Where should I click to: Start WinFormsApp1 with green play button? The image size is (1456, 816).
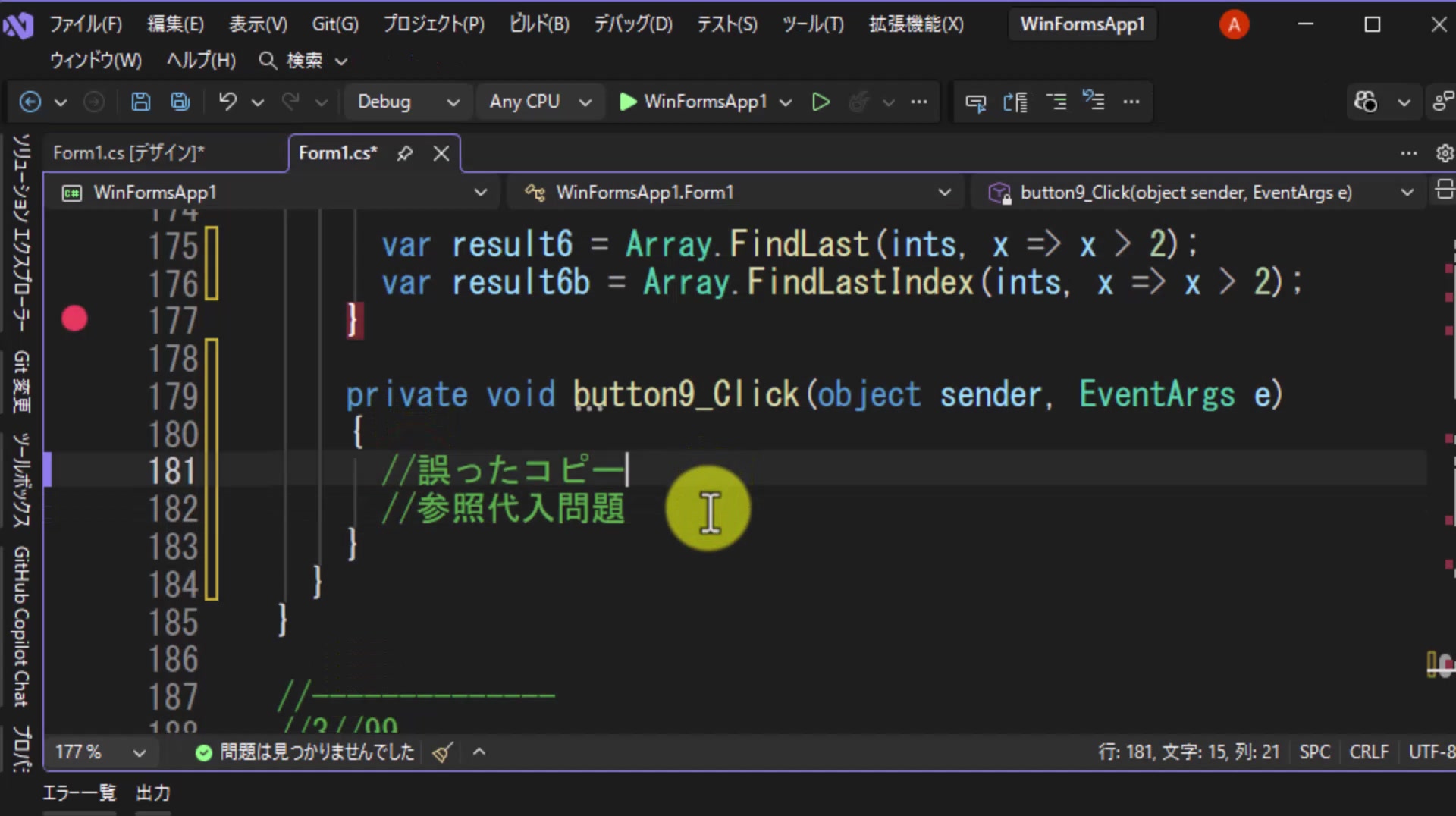click(693, 102)
